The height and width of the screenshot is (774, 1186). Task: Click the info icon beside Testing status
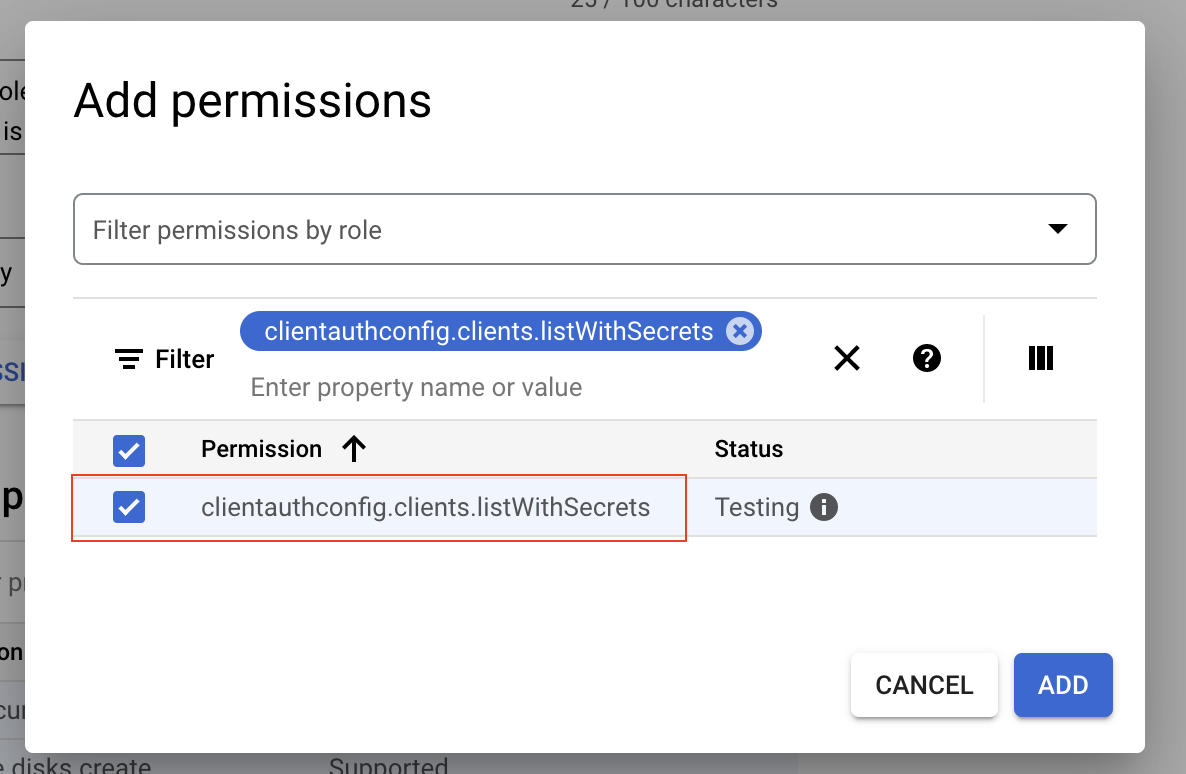pos(823,507)
